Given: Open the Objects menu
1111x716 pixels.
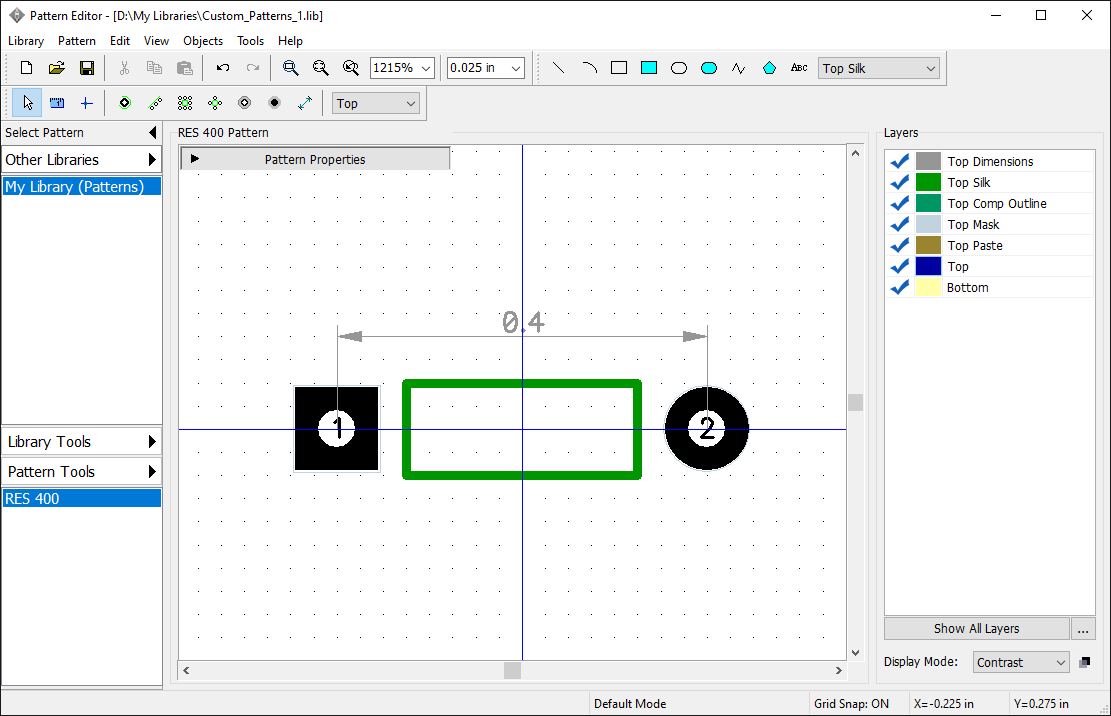Looking at the screenshot, I should [x=203, y=41].
